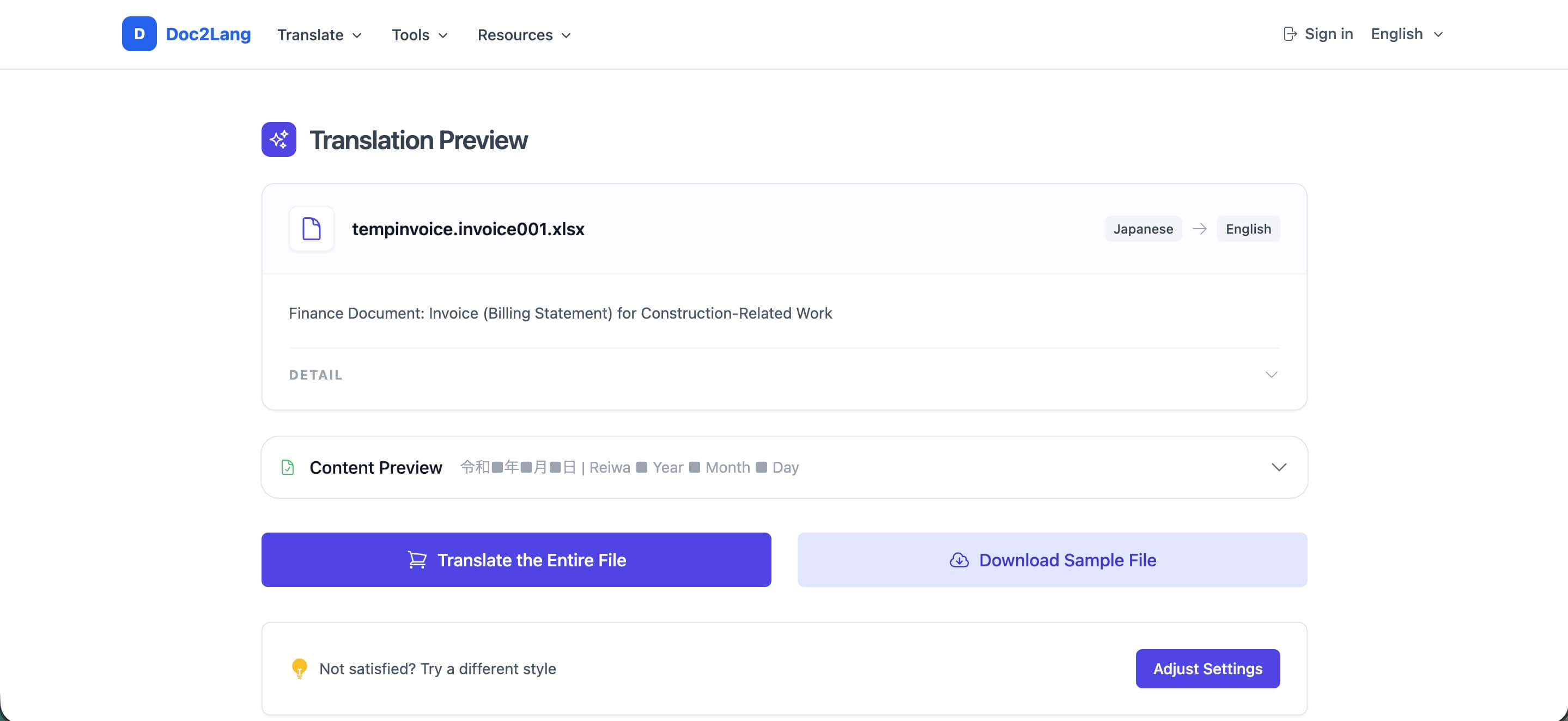Click the Japanese source language tag
The height and width of the screenshot is (721, 1568).
pyautogui.click(x=1142, y=229)
